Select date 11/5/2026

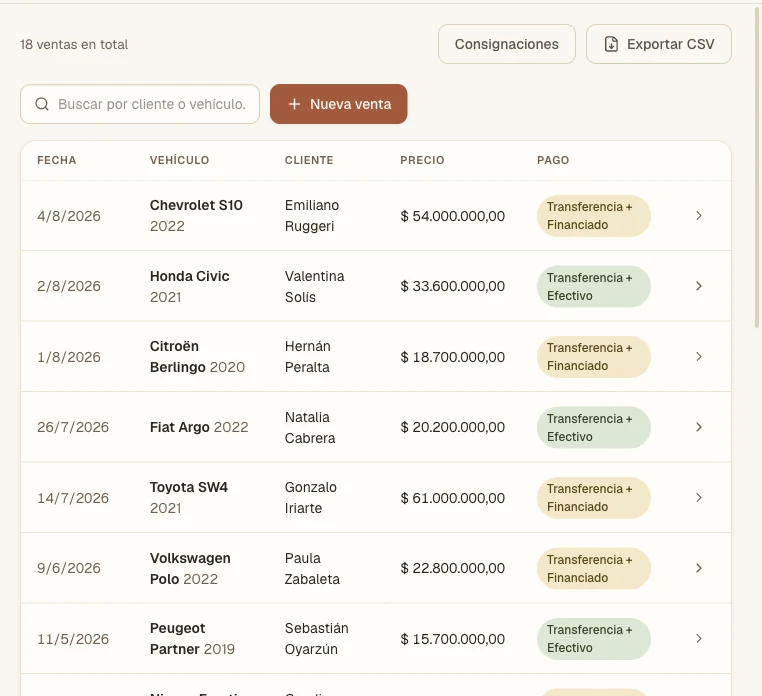point(73,639)
